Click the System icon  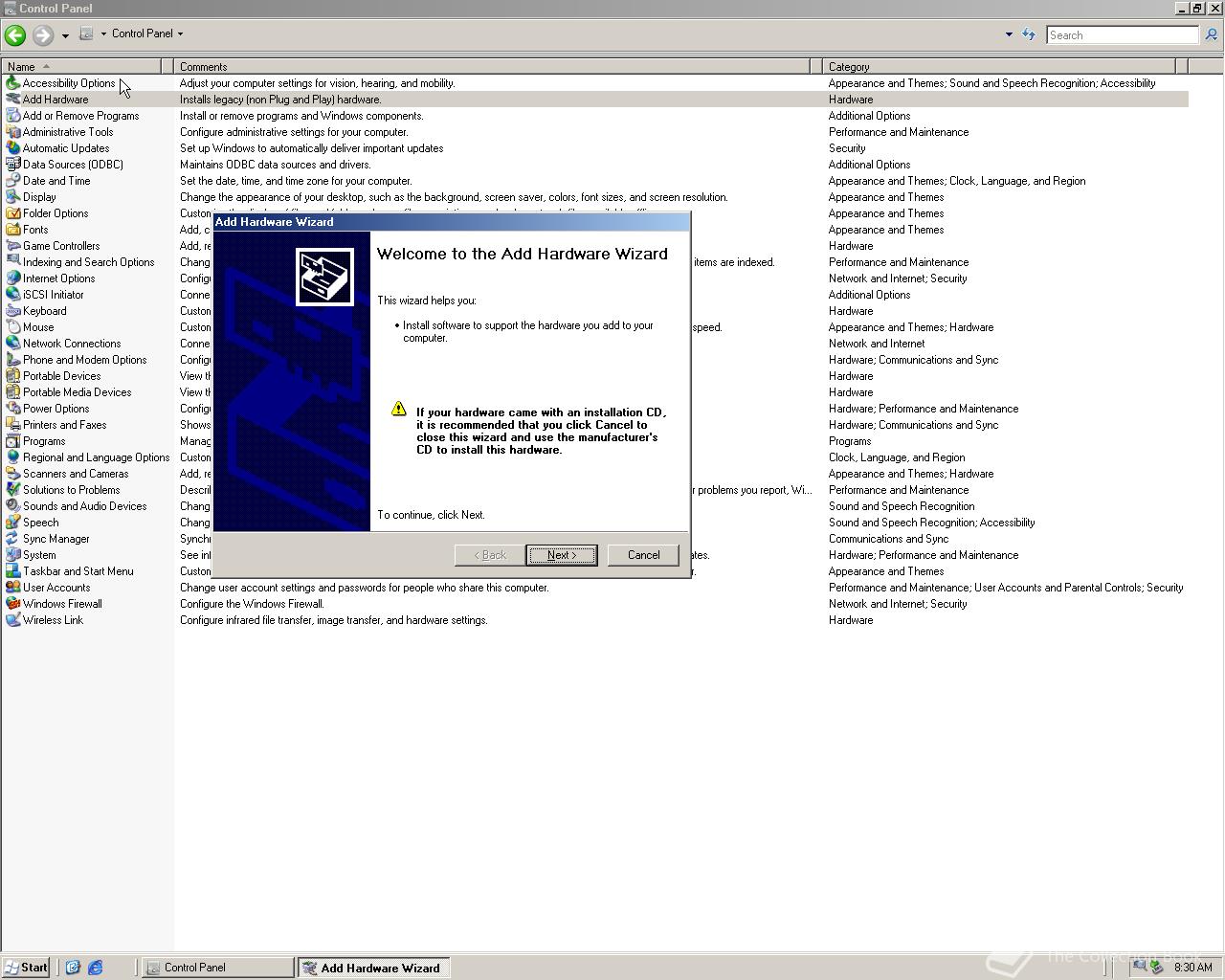pos(12,555)
